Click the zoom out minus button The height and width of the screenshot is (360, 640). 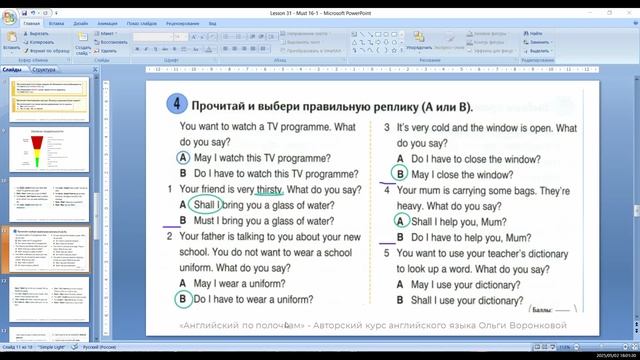577,347
